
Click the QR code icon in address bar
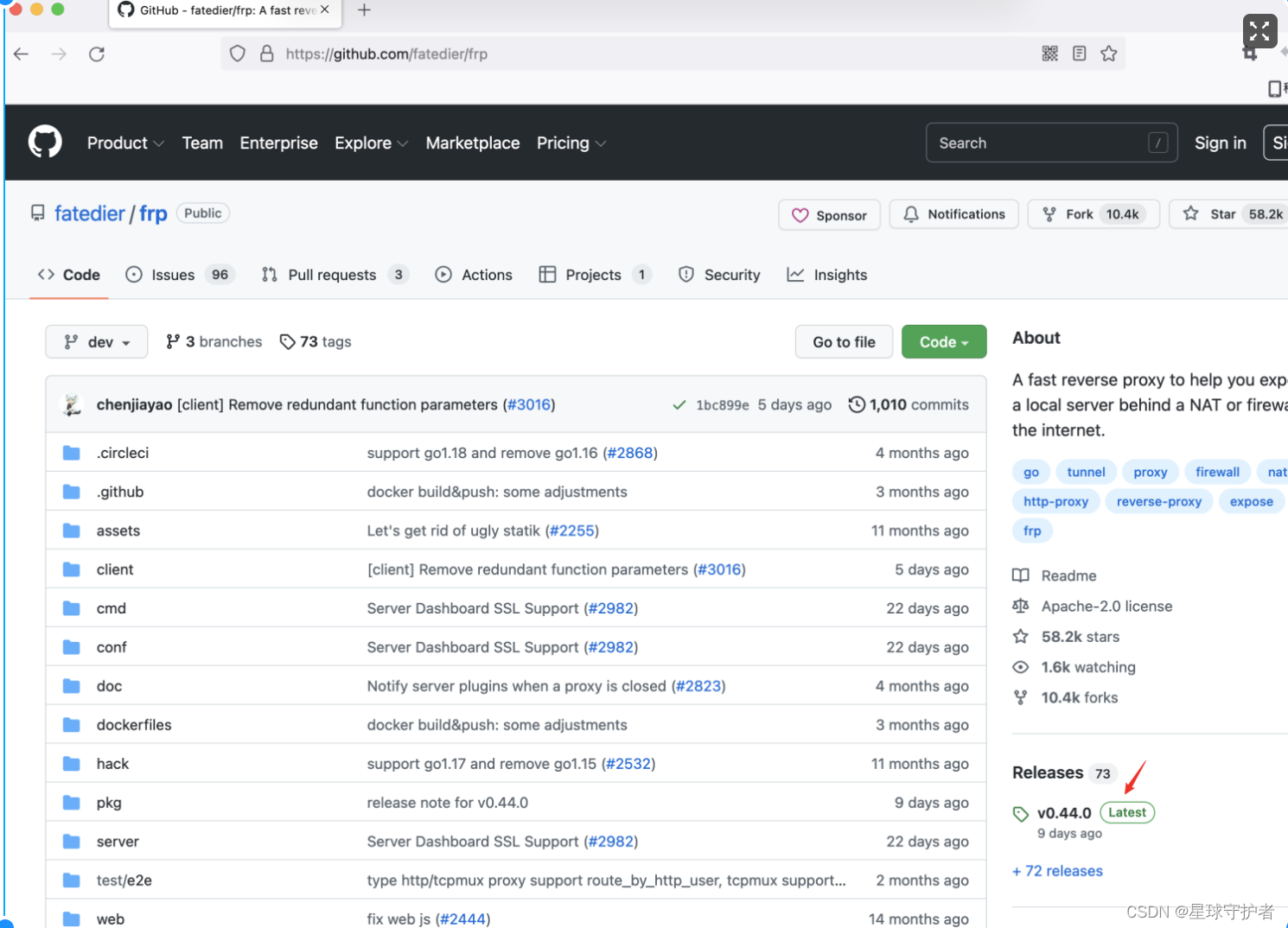pos(1050,54)
